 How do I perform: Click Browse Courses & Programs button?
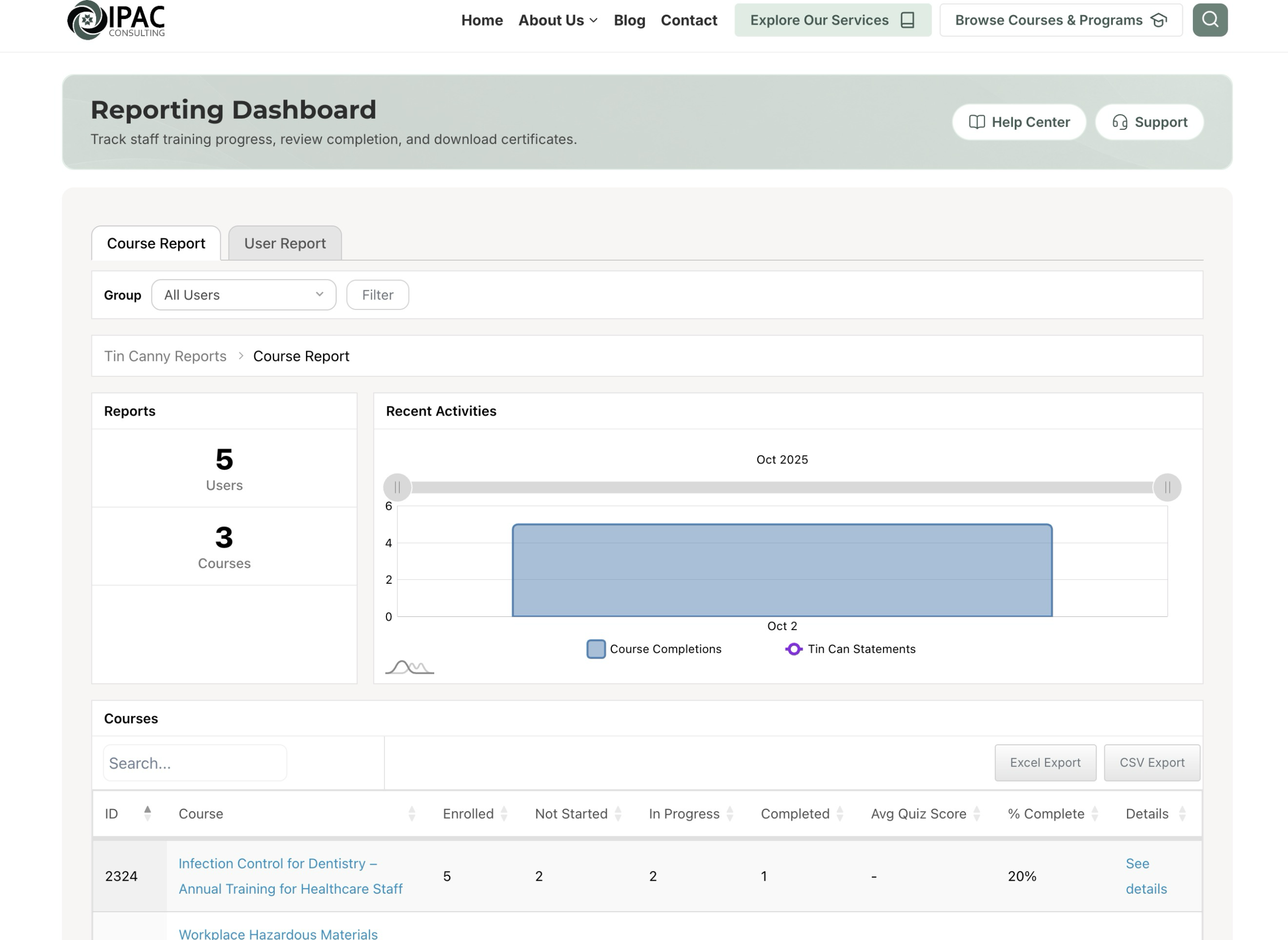(1061, 21)
